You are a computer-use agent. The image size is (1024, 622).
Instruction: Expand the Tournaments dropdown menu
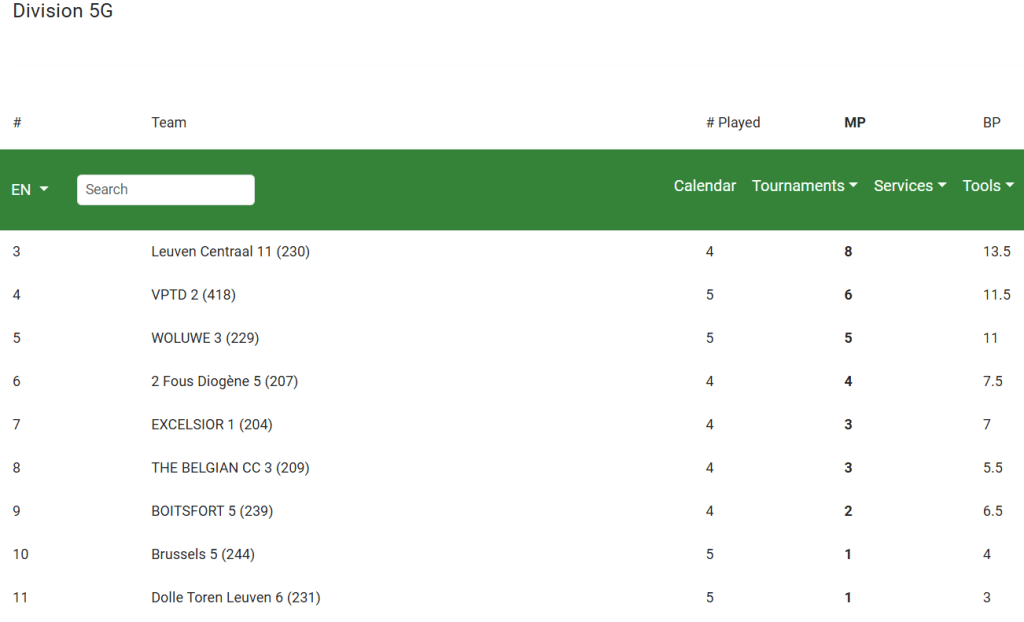pyautogui.click(x=804, y=186)
